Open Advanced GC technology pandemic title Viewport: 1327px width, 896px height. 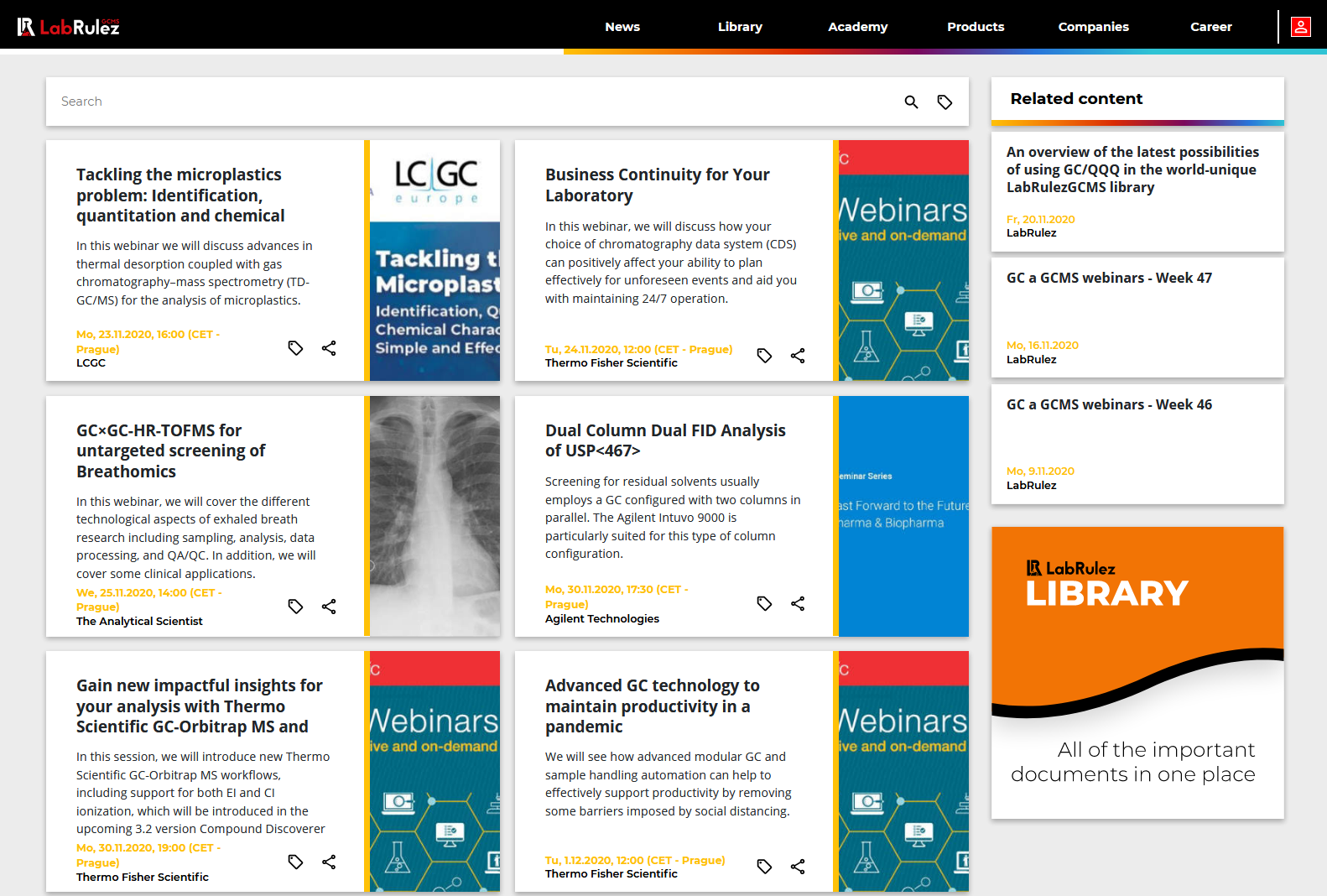point(653,706)
